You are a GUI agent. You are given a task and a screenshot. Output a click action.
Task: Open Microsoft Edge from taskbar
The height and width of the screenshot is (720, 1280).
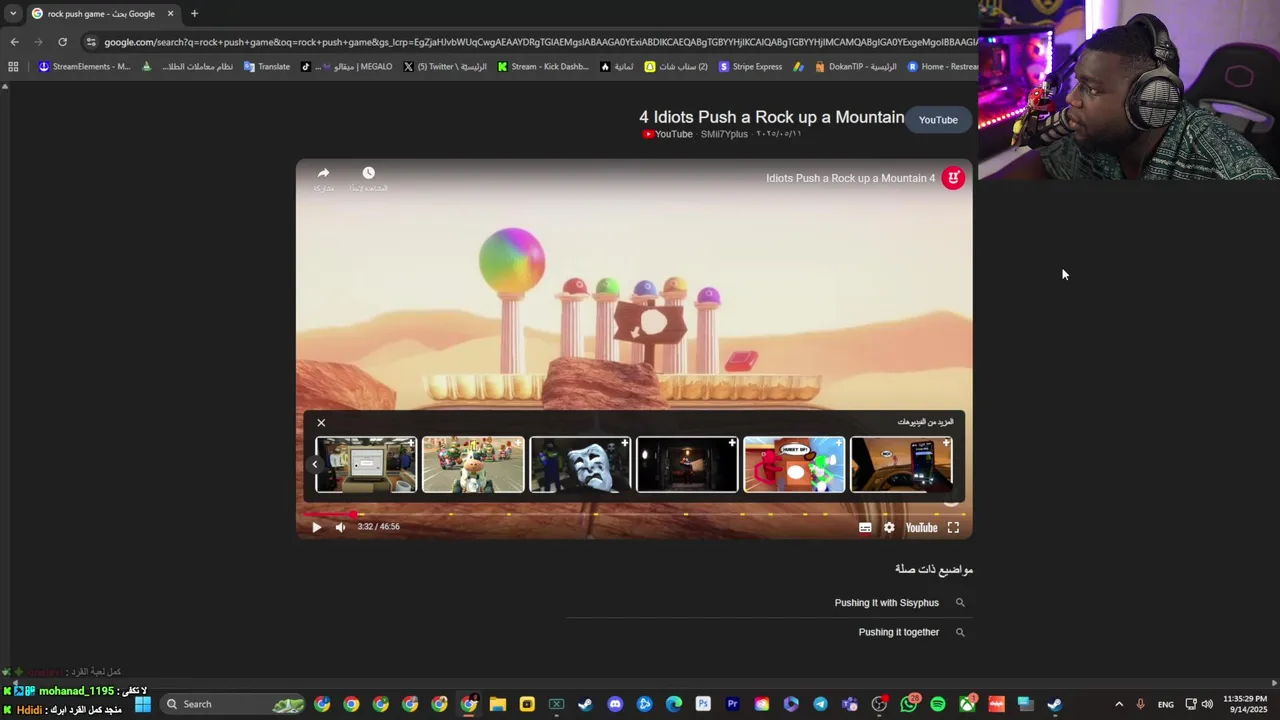(x=674, y=704)
